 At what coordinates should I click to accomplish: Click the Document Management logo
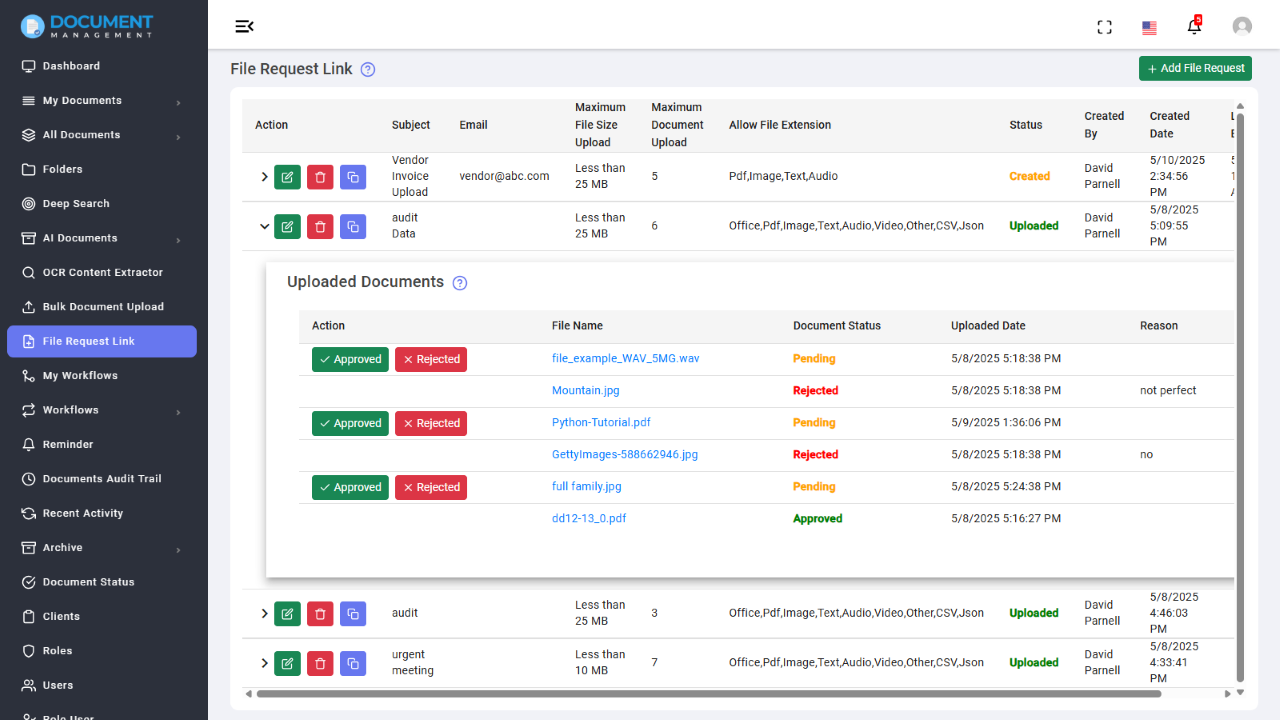coord(86,26)
